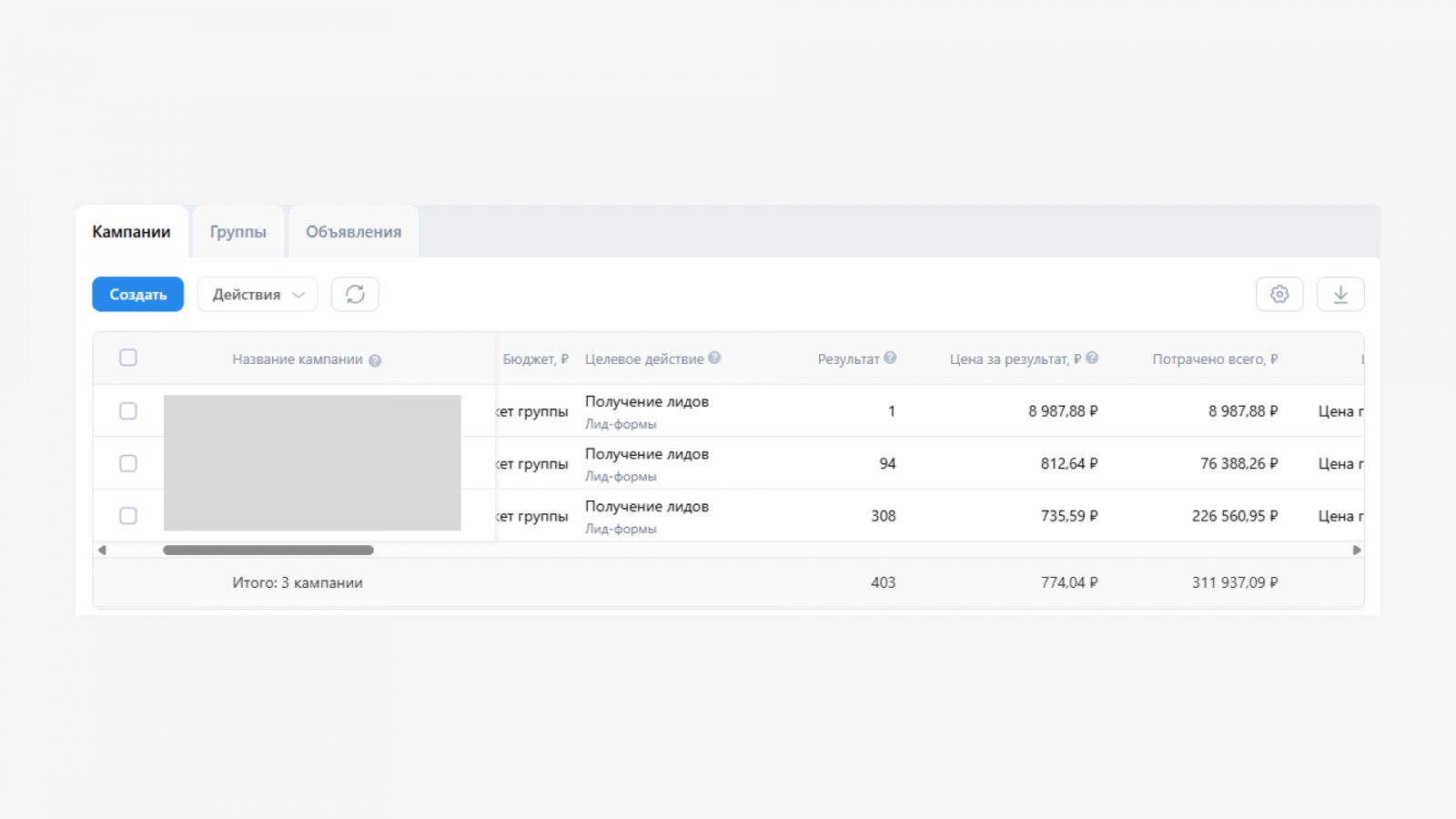
Task: Toggle the select-all campaigns header checkbox
Action: (128, 358)
